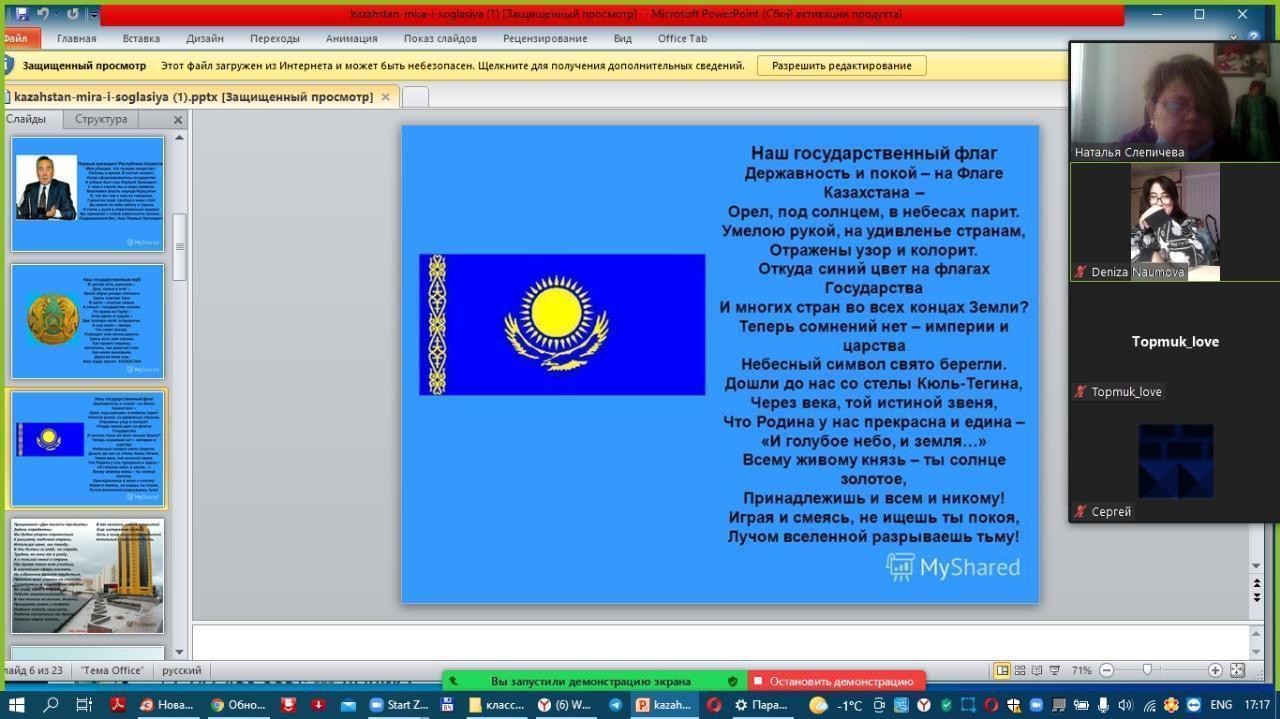1280x719 pixels.
Task: Click the zoom out minus button
Action: 1106,670
